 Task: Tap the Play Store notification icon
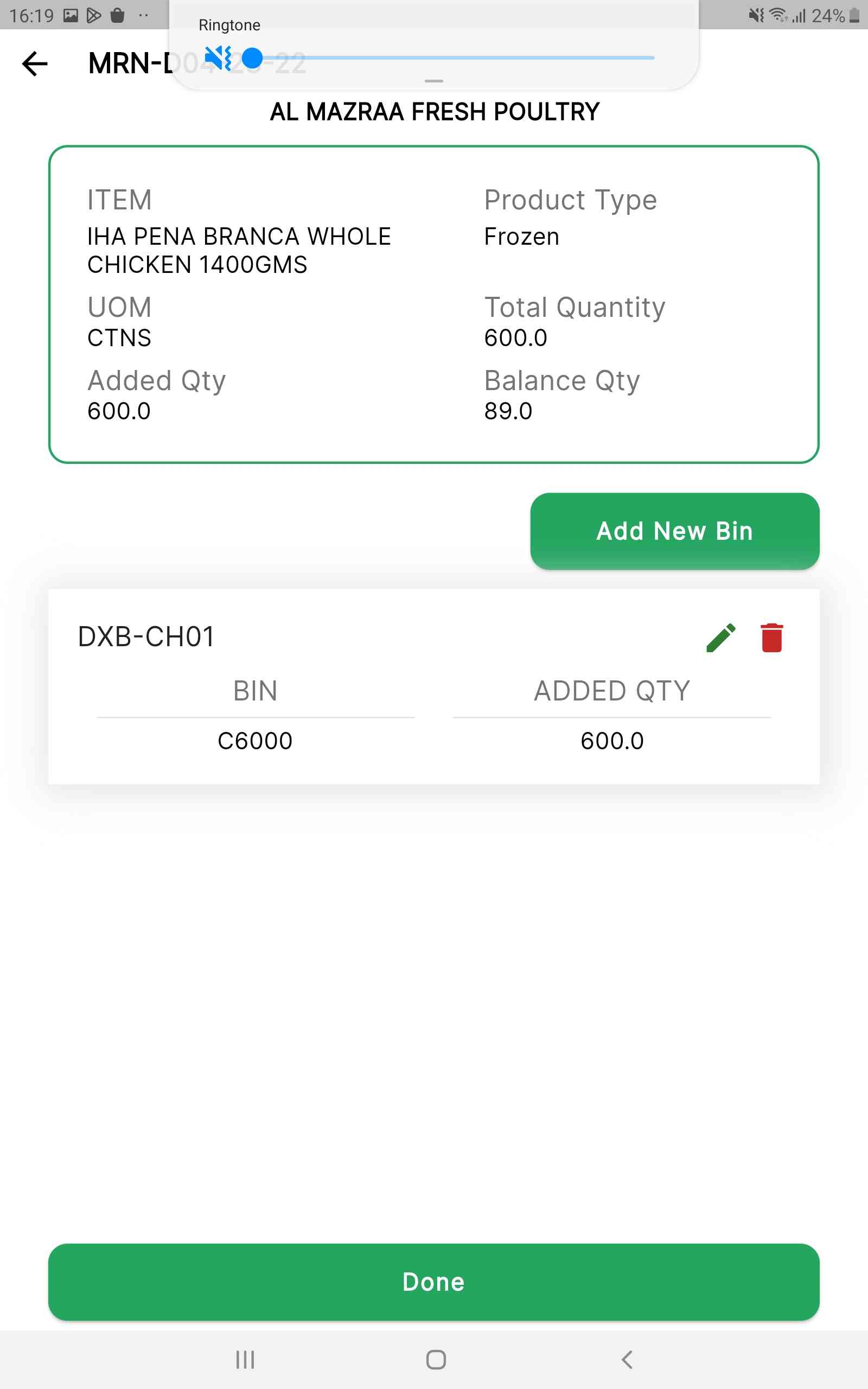93,16
